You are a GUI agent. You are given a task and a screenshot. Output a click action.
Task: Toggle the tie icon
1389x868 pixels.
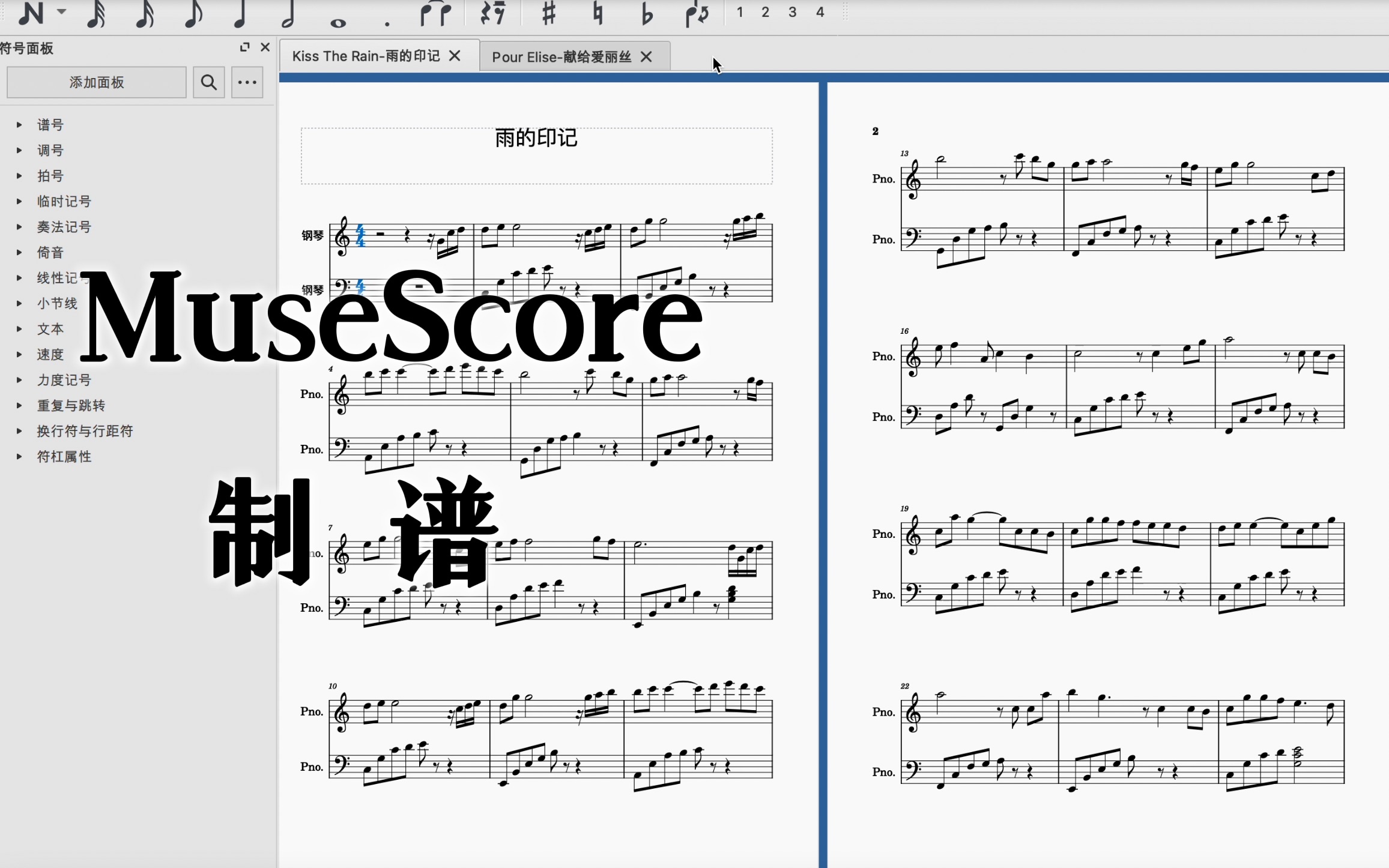click(x=435, y=13)
